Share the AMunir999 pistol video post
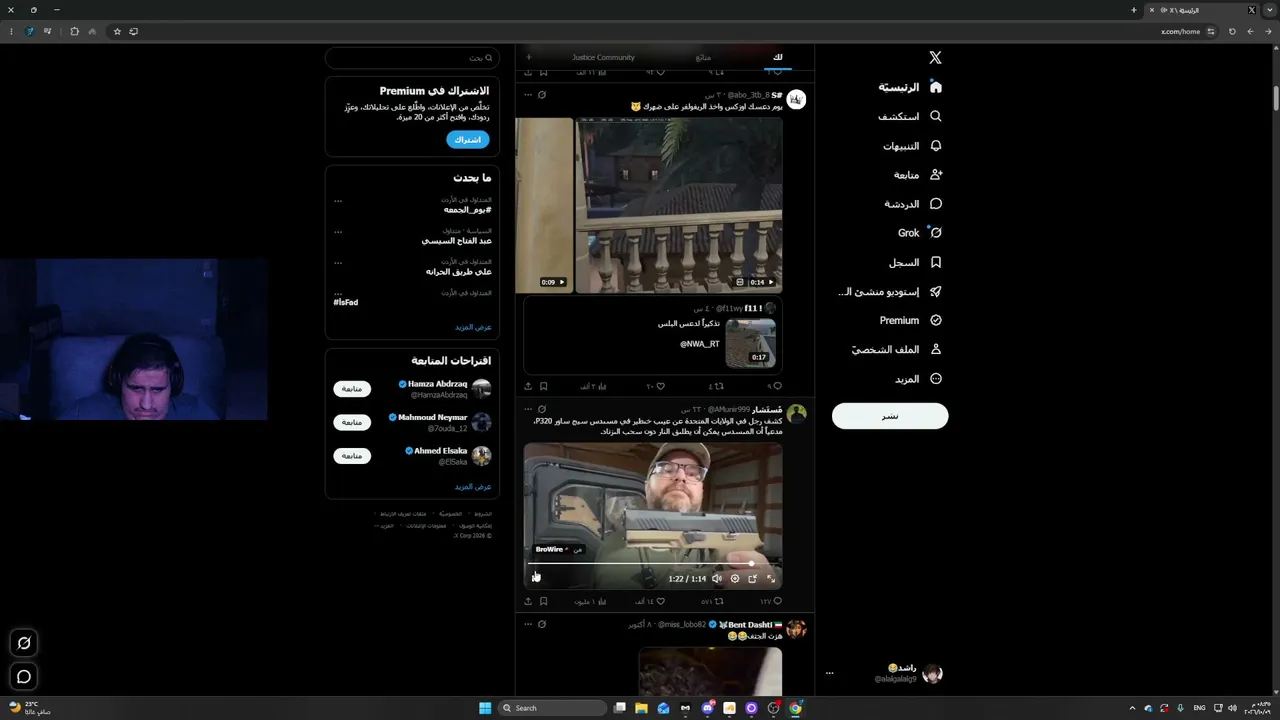1280x720 pixels. (528, 602)
